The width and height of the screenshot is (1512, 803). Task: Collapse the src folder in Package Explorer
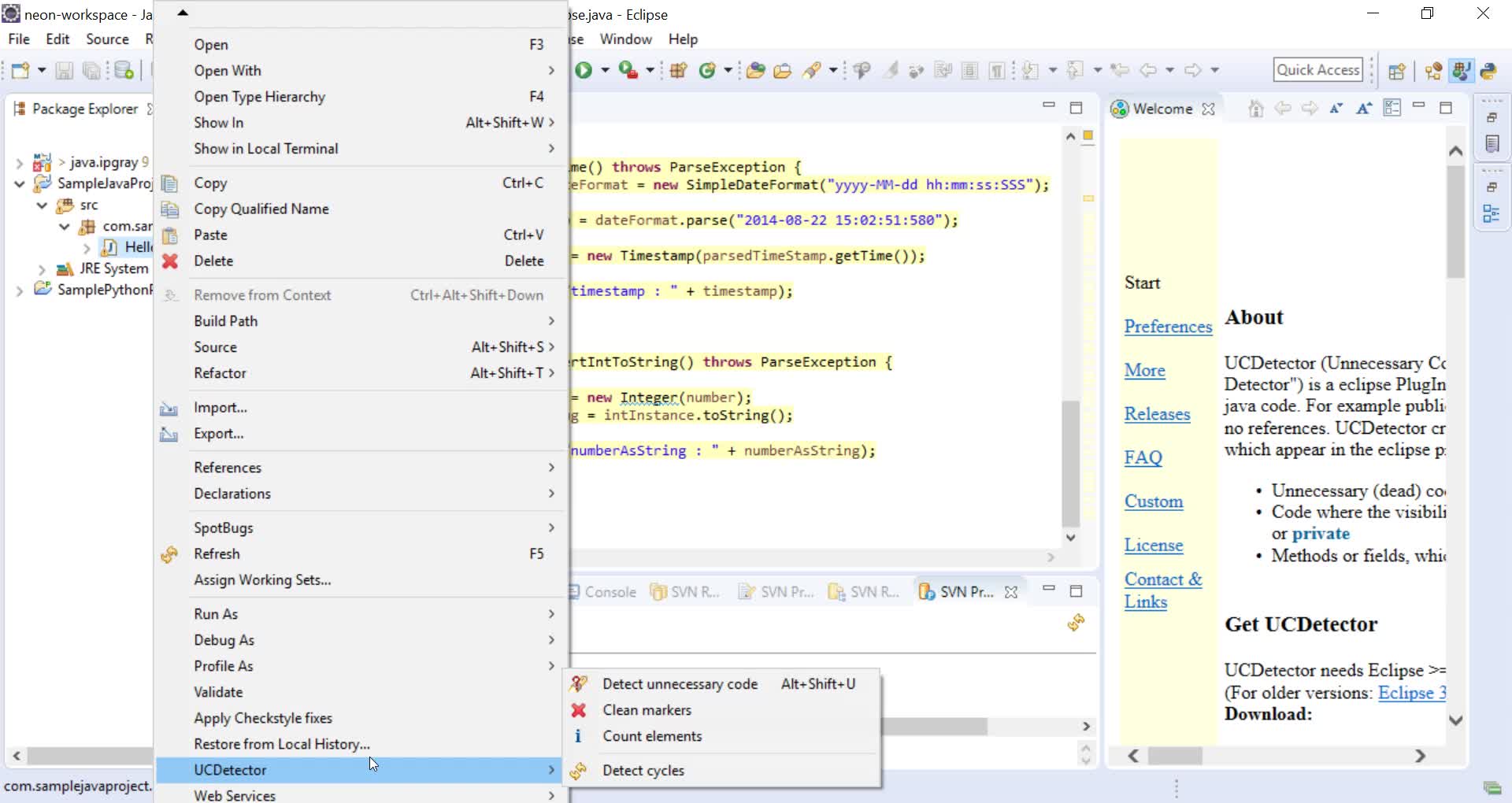(x=40, y=205)
